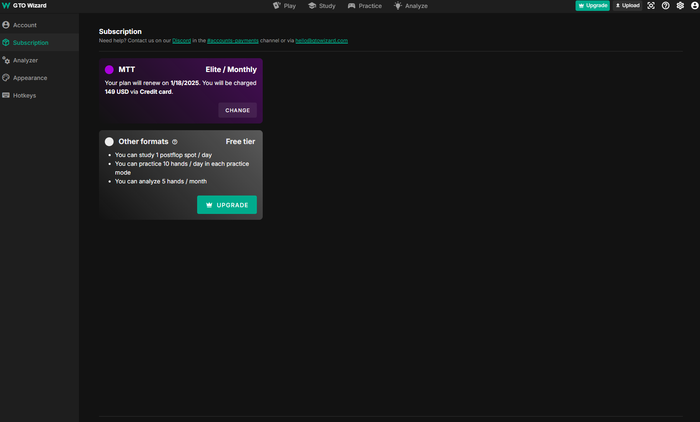Click the Upload button in top bar
This screenshot has width=700, height=422.
click(x=627, y=5)
